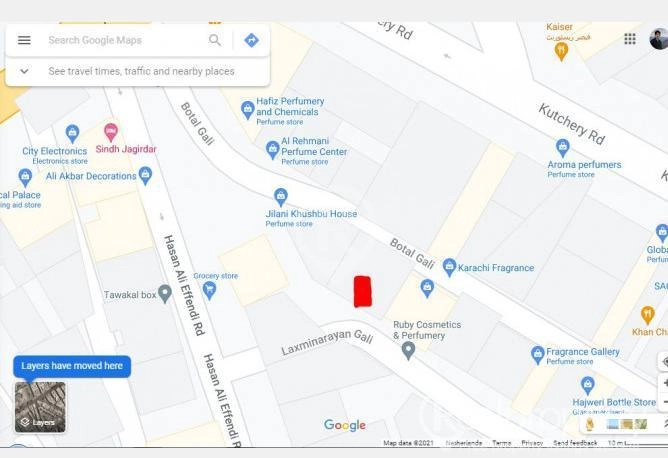Select the Kaiser restaurant pin

561,52
